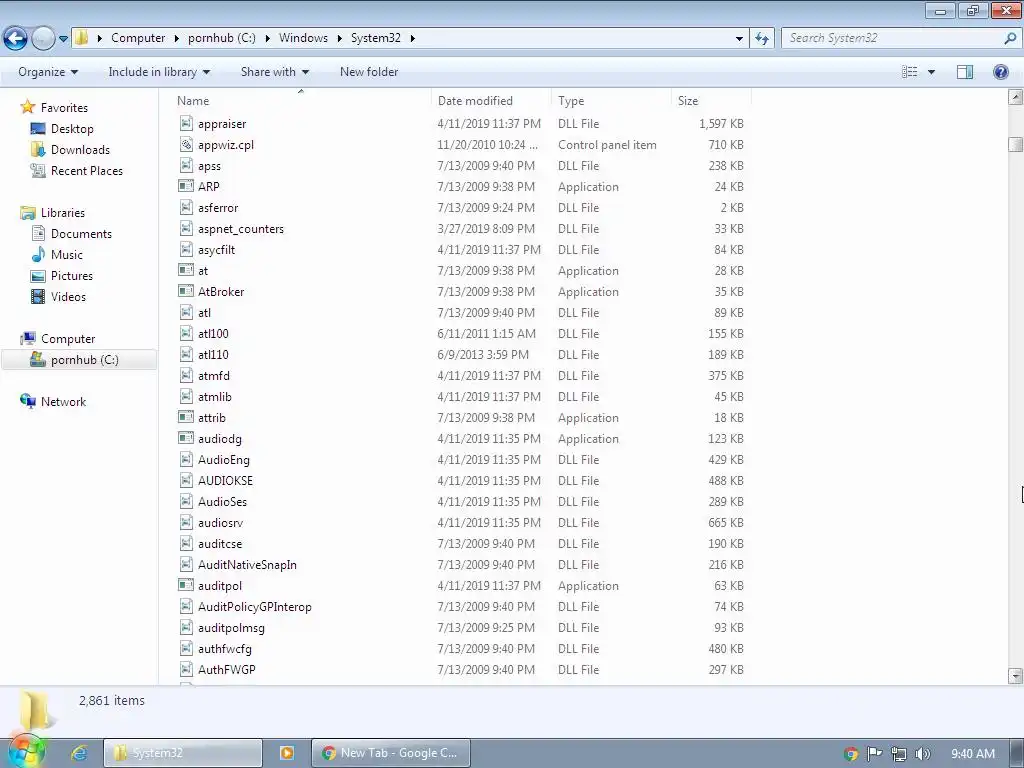The height and width of the screenshot is (768, 1024).
Task: Open the Documents library
Action: coord(81,234)
